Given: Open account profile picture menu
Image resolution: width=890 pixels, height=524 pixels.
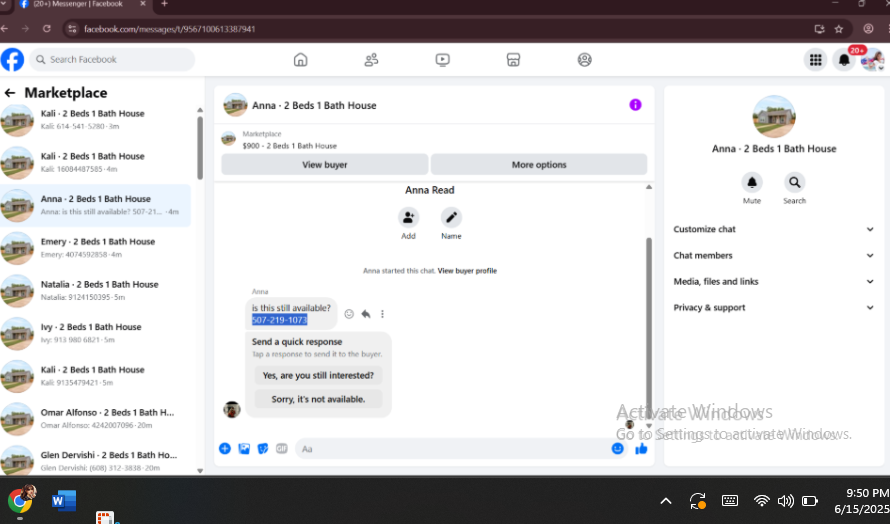Looking at the screenshot, I should coord(872,60).
